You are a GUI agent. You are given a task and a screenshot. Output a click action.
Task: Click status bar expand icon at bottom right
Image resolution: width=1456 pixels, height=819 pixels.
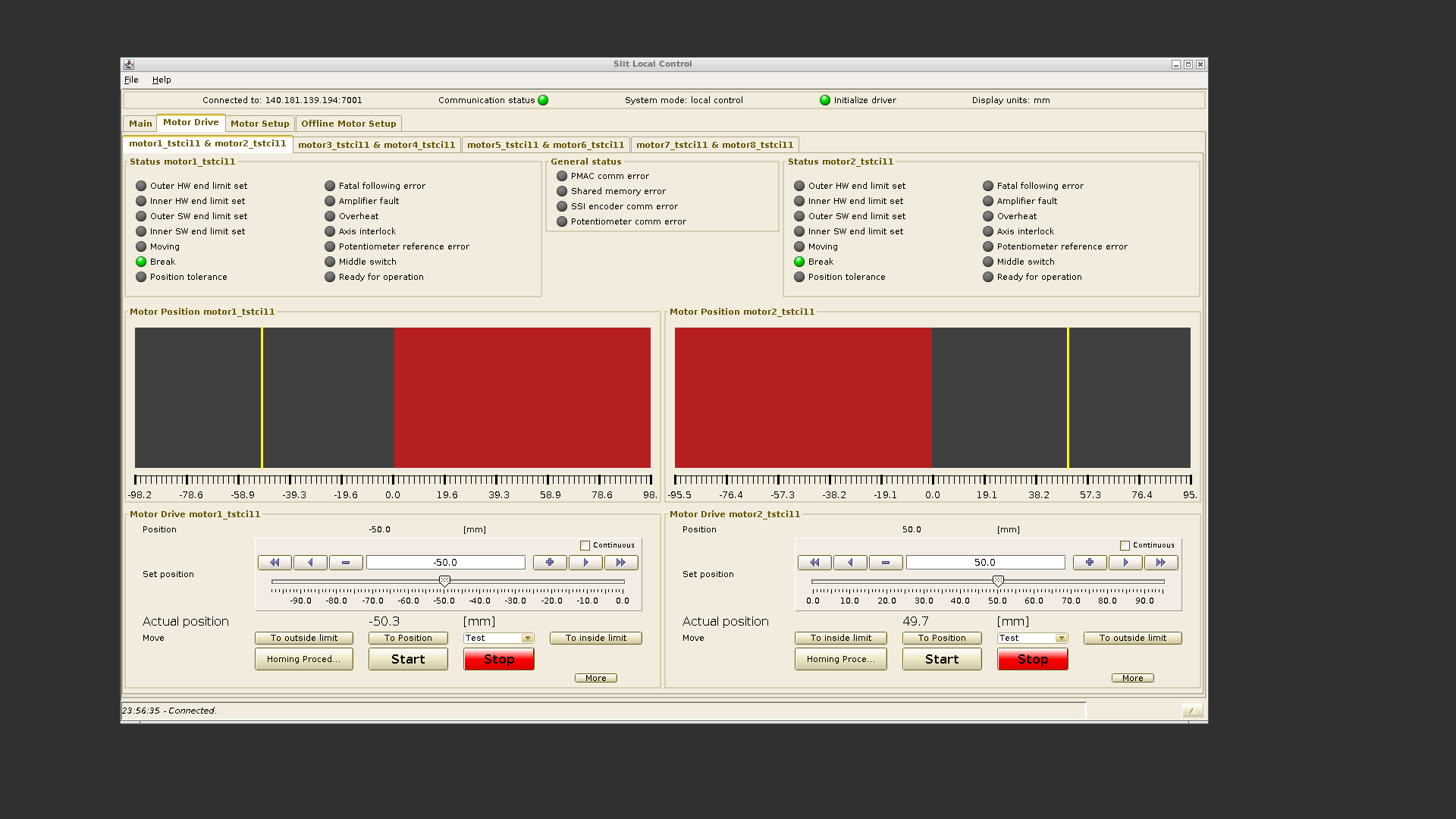(x=1192, y=711)
